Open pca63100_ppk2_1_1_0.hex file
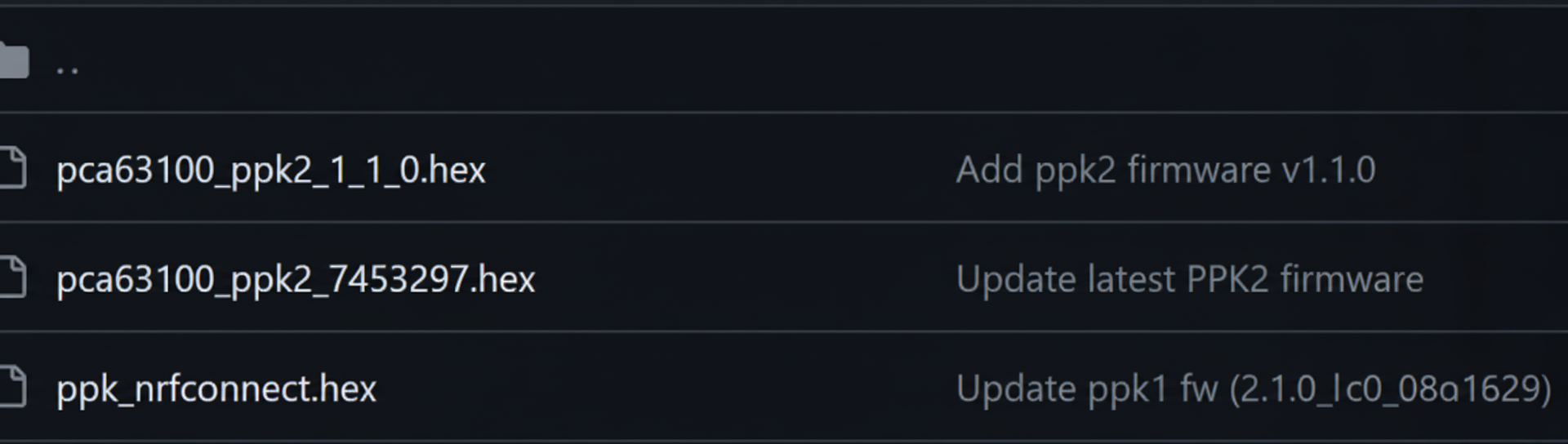The height and width of the screenshot is (444, 1568). pyautogui.click(x=270, y=171)
